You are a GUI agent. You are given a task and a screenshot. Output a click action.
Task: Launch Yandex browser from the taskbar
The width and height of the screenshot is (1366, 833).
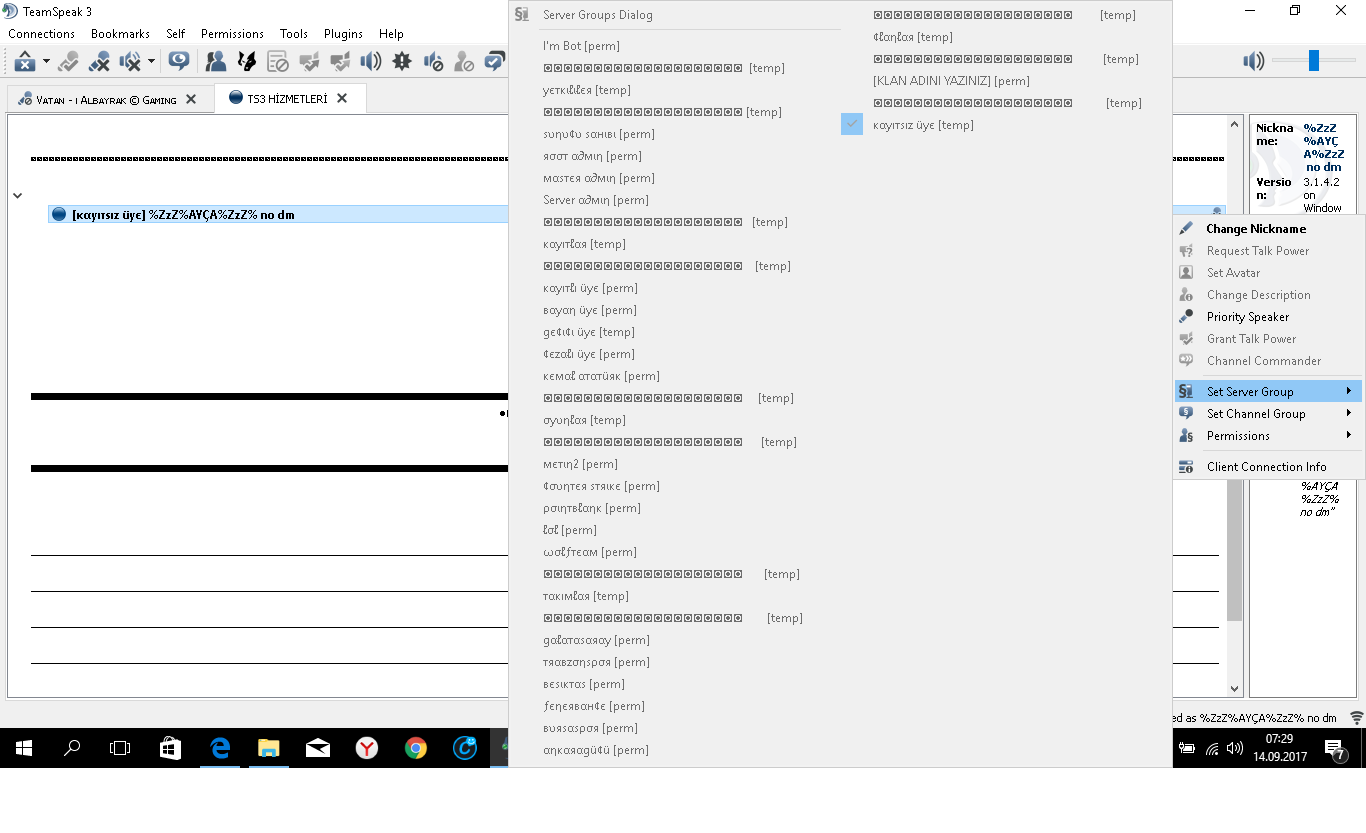tap(367, 748)
